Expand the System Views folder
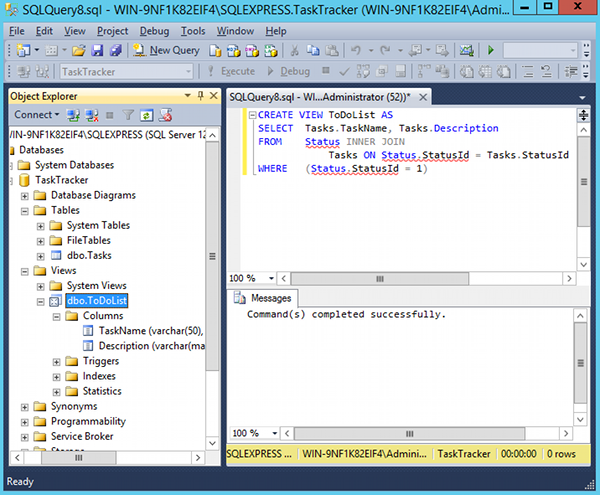 click(x=41, y=286)
